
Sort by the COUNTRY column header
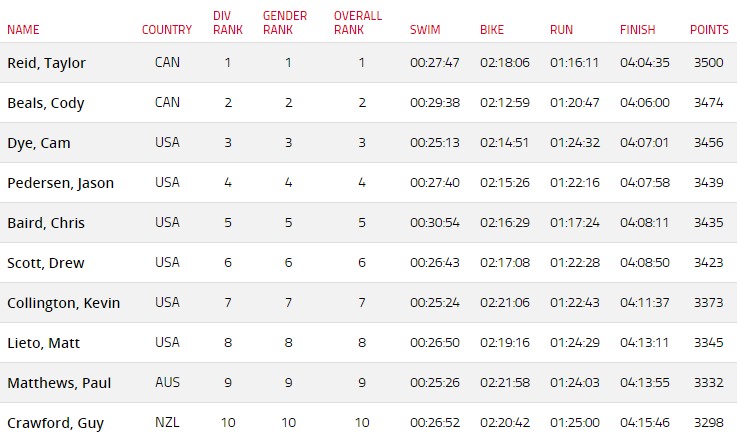click(167, 30)
